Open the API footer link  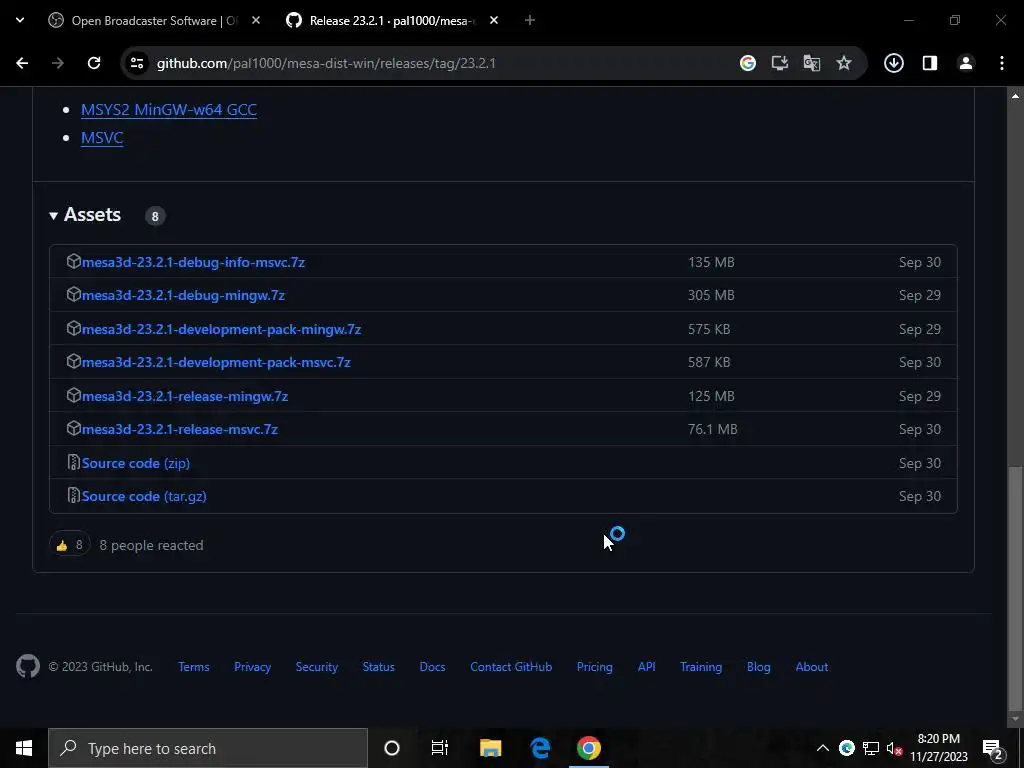point(647,667)
